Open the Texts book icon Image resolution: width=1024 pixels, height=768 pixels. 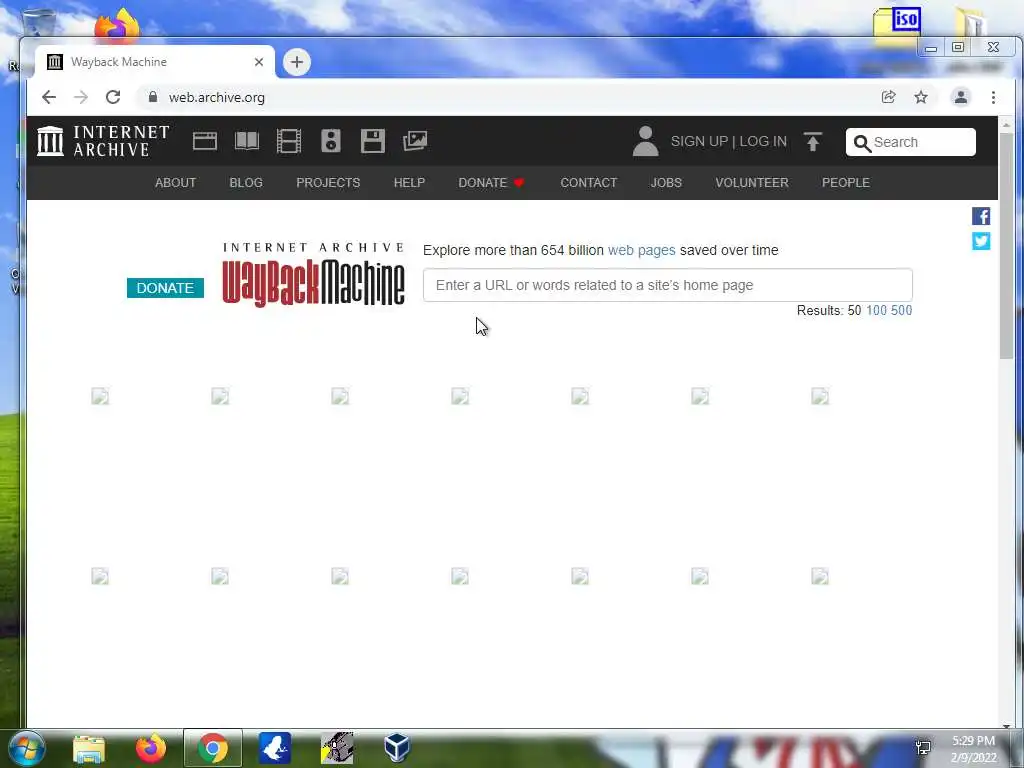(247, 141)
